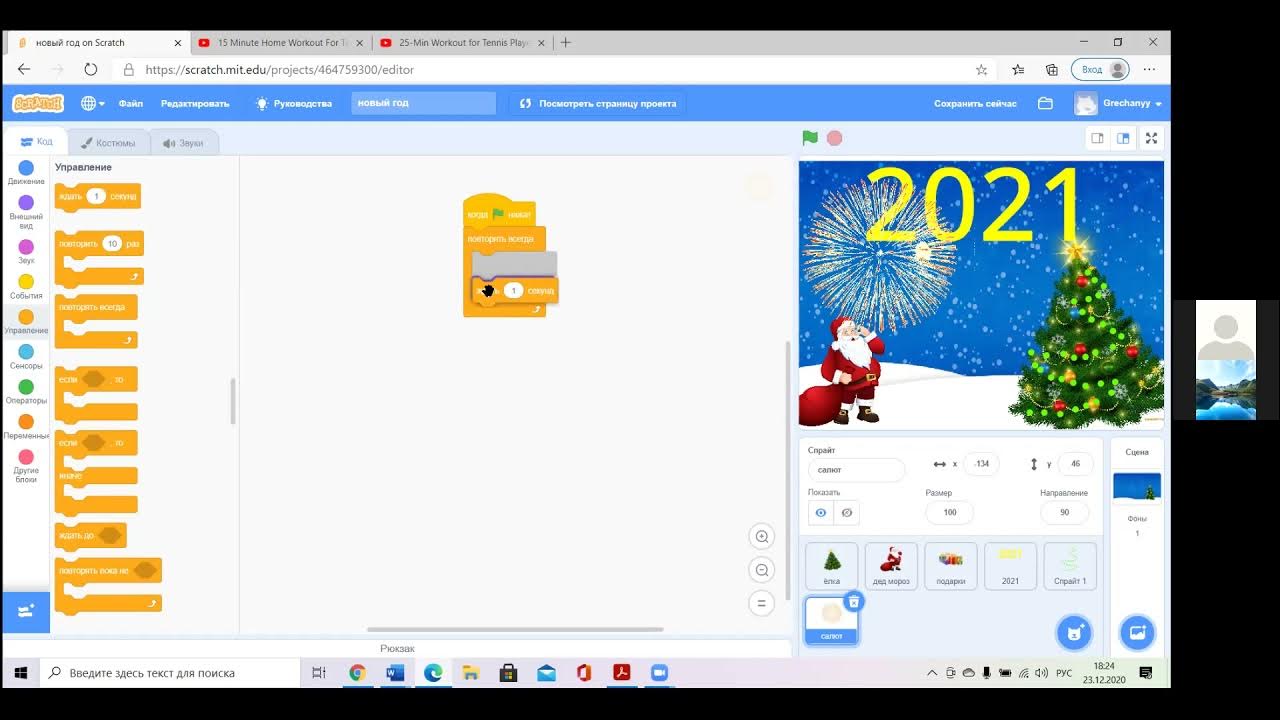1280x720 pixels.
Task: Select the Движение block category
Action: click(26, 173)
